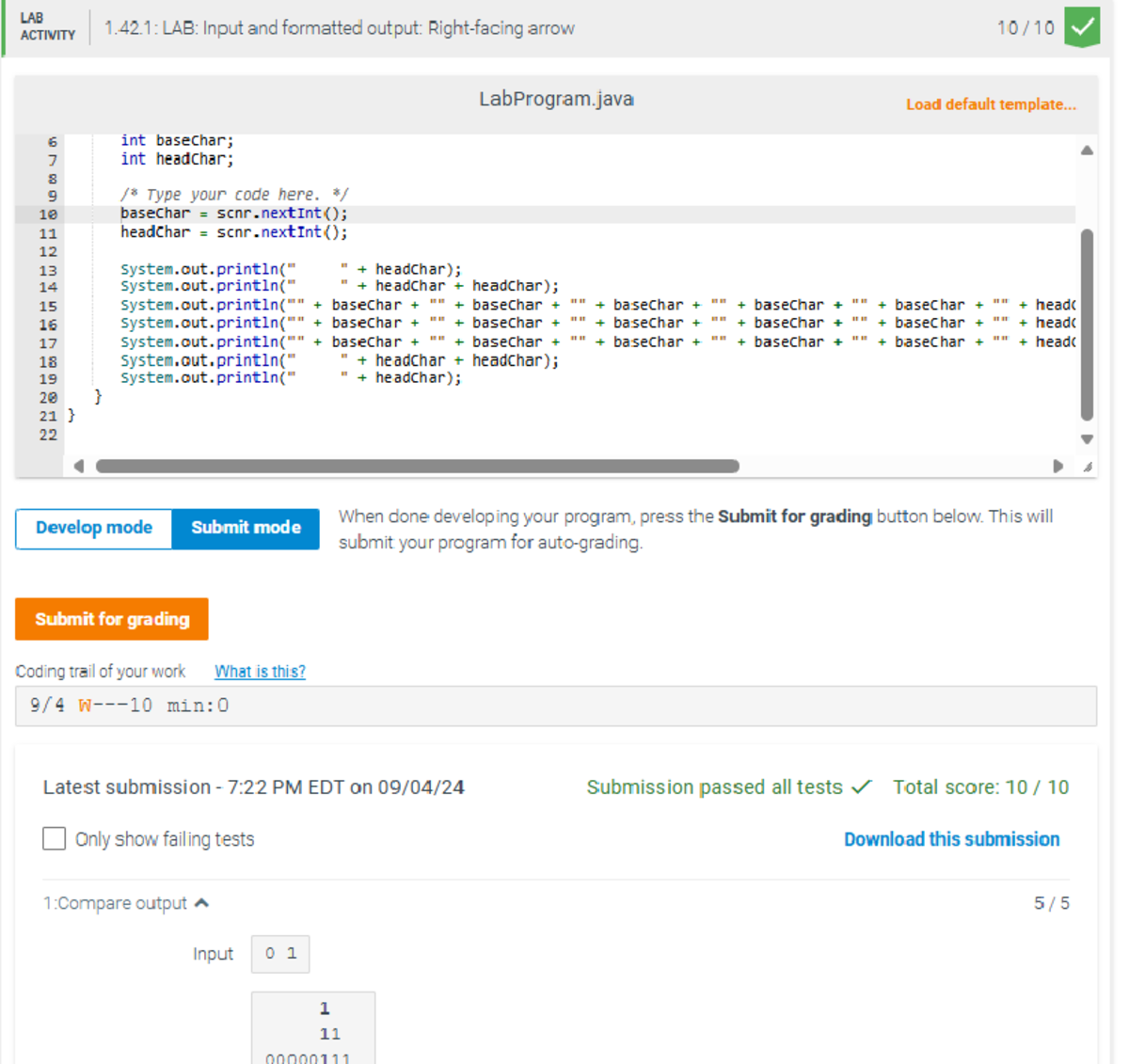Click the green 10/10 checkmark badge
The image size is (1129, 1064).
click(x=1081, y=27)
